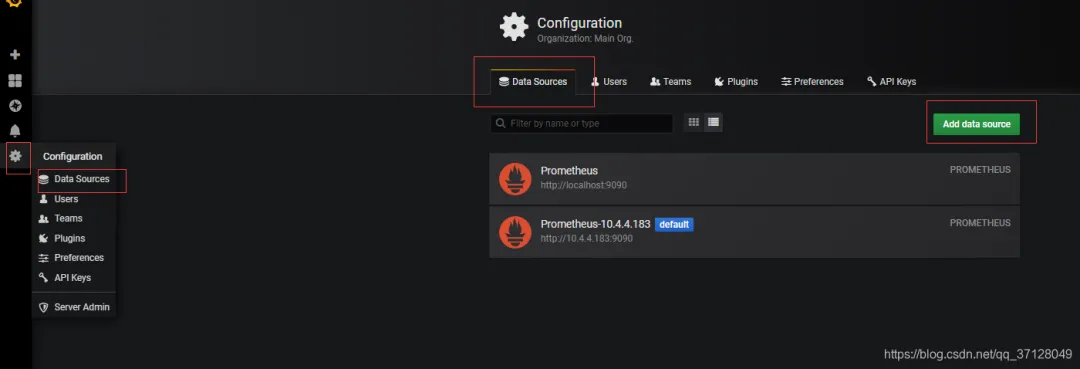
Task: Click the Configuration gear icon in sidebar
Action: (x=15, y=156)
